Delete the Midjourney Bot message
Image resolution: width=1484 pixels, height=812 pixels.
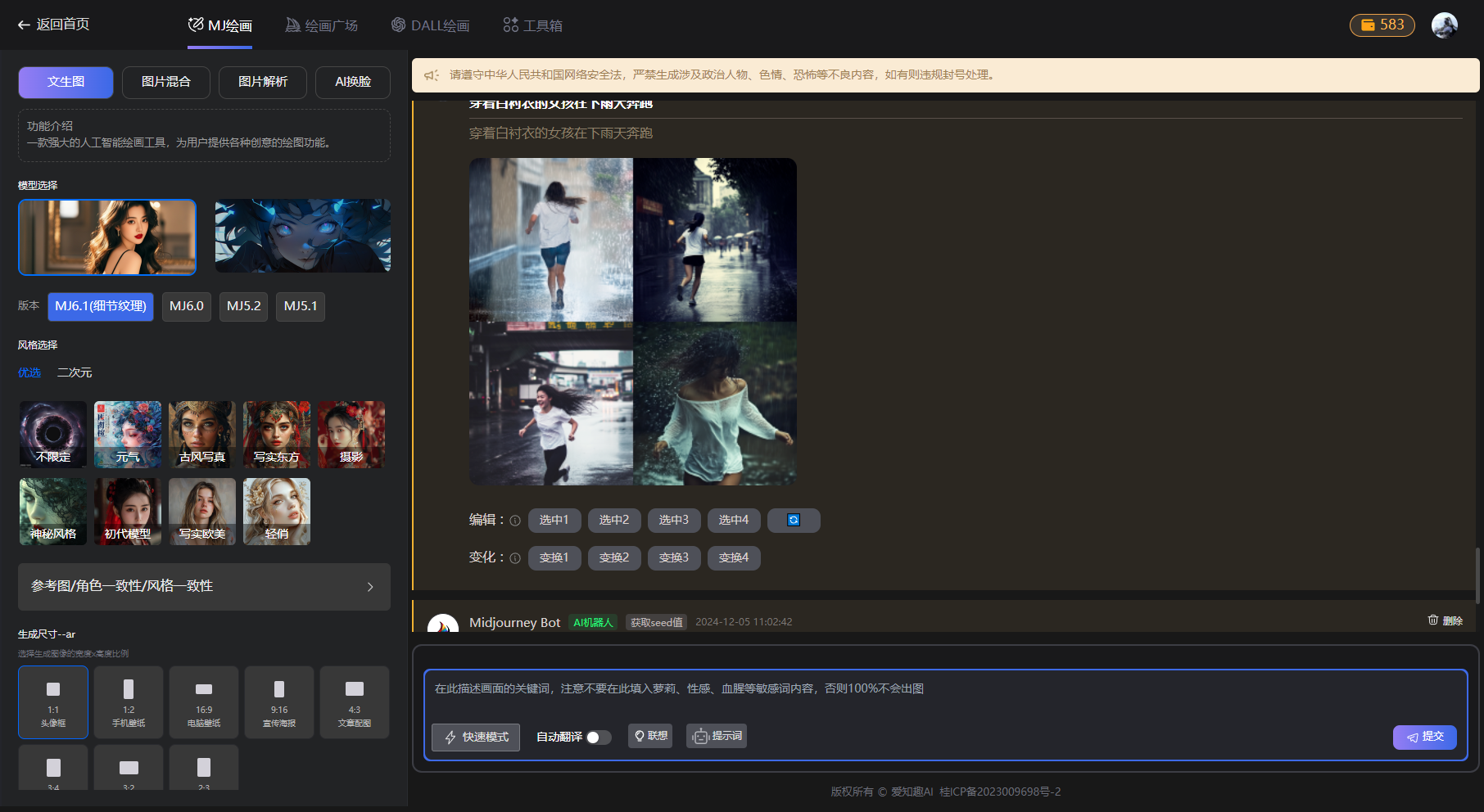click(x=1446, y=620)
